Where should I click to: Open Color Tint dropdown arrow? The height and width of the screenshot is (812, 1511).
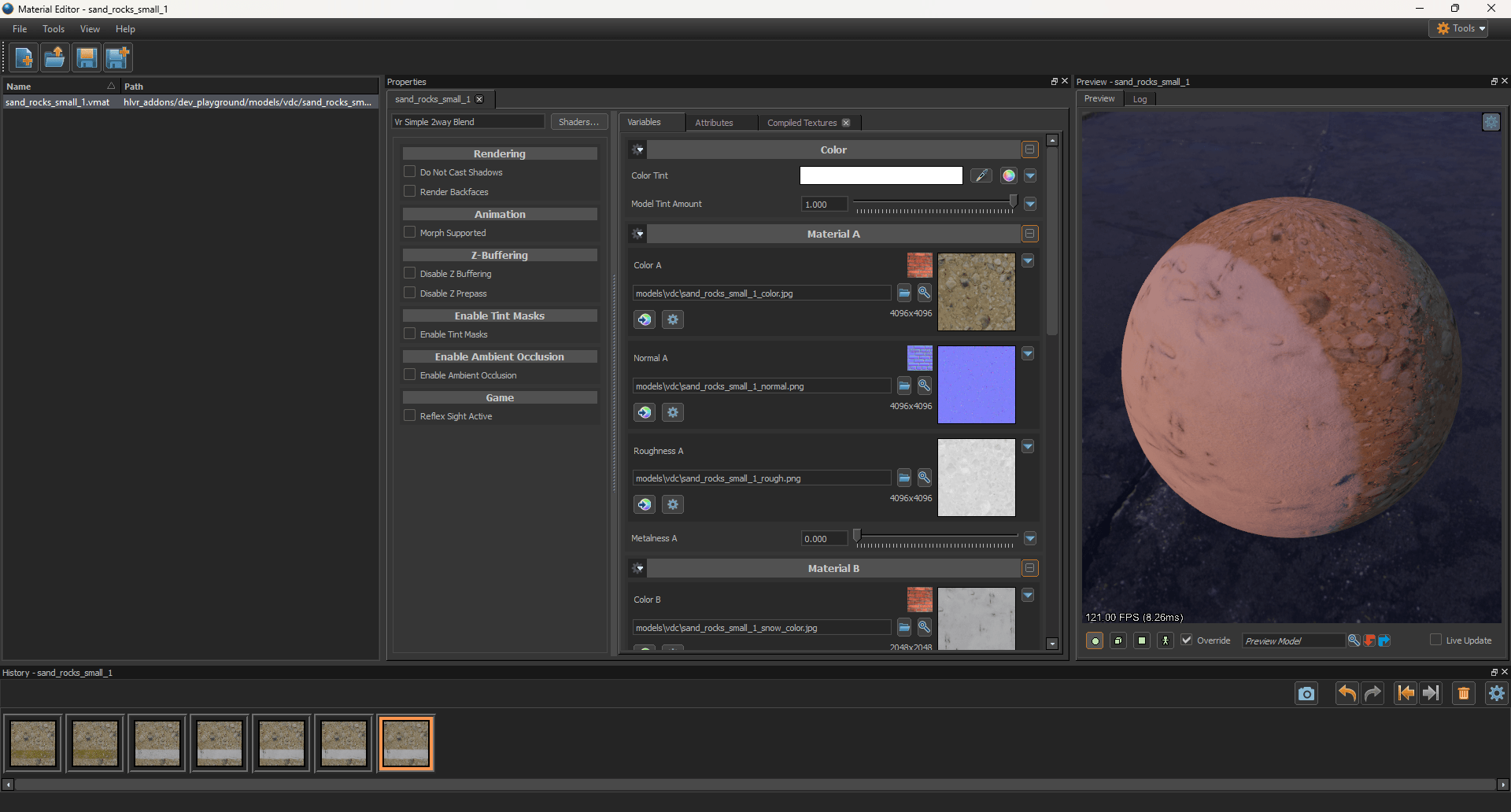pos(1030,175)
